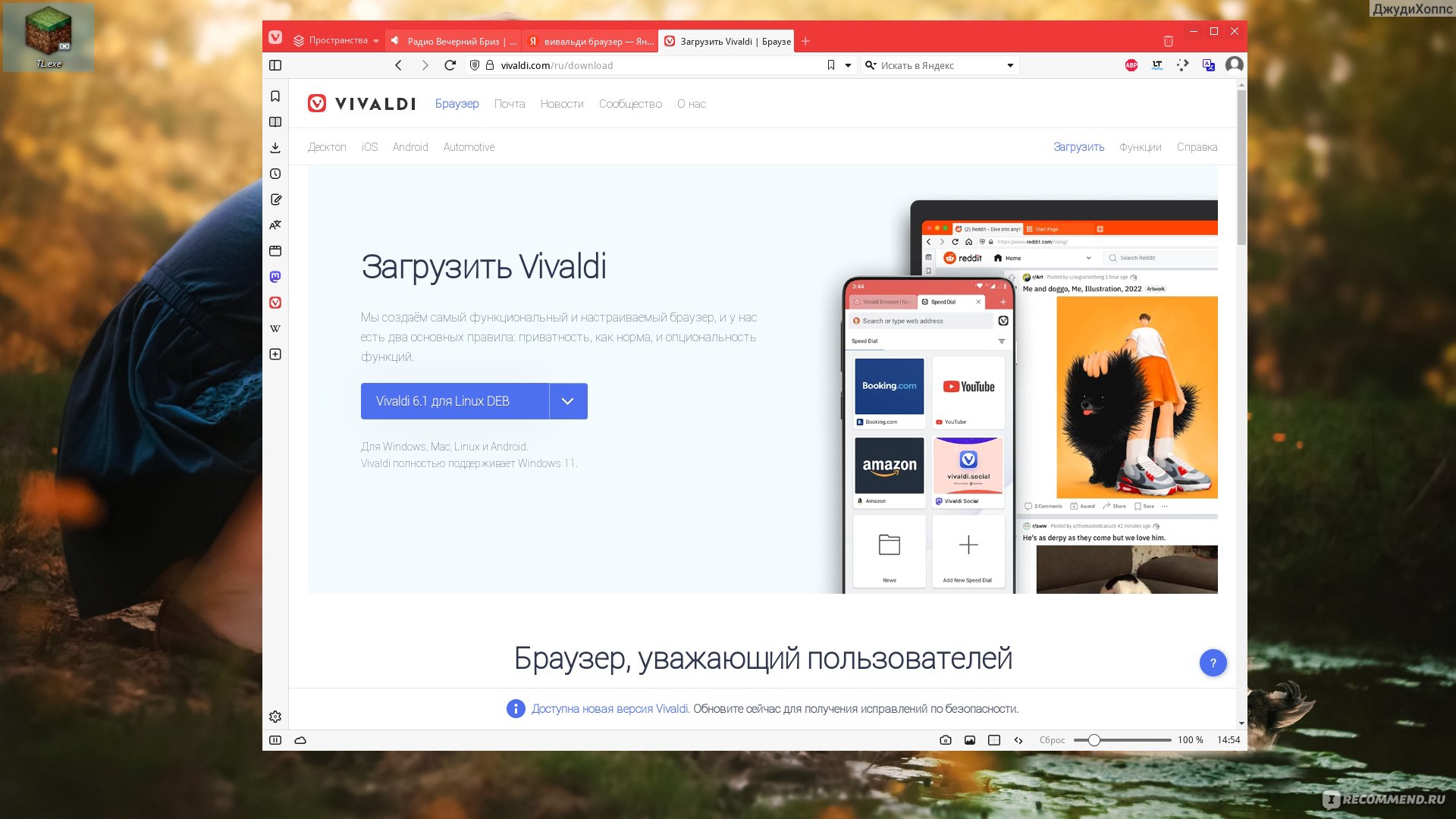Switch to Радио Вечерний Бриз tab
Image resolution: width=1456 pixels, height=819 pixels.
(x=453, y=41)
